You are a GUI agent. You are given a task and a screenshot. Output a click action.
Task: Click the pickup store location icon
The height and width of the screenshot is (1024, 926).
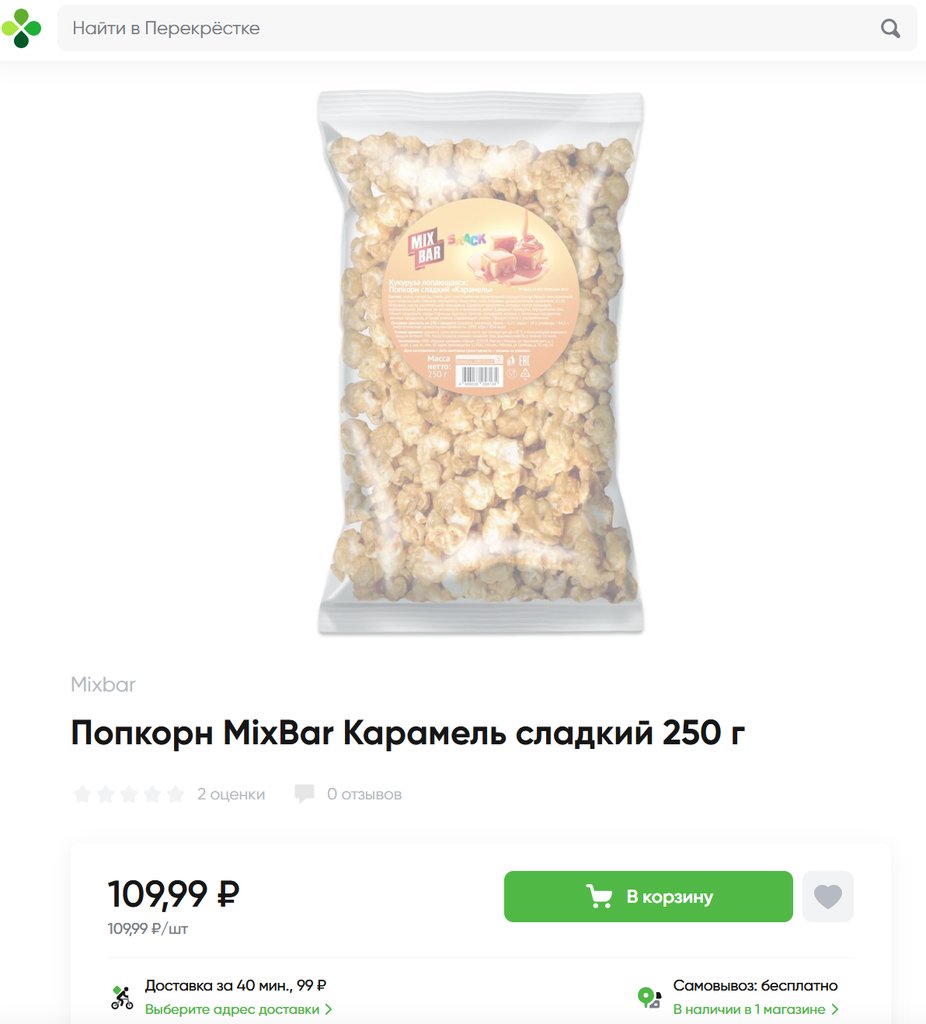click(x=650, y=997)
